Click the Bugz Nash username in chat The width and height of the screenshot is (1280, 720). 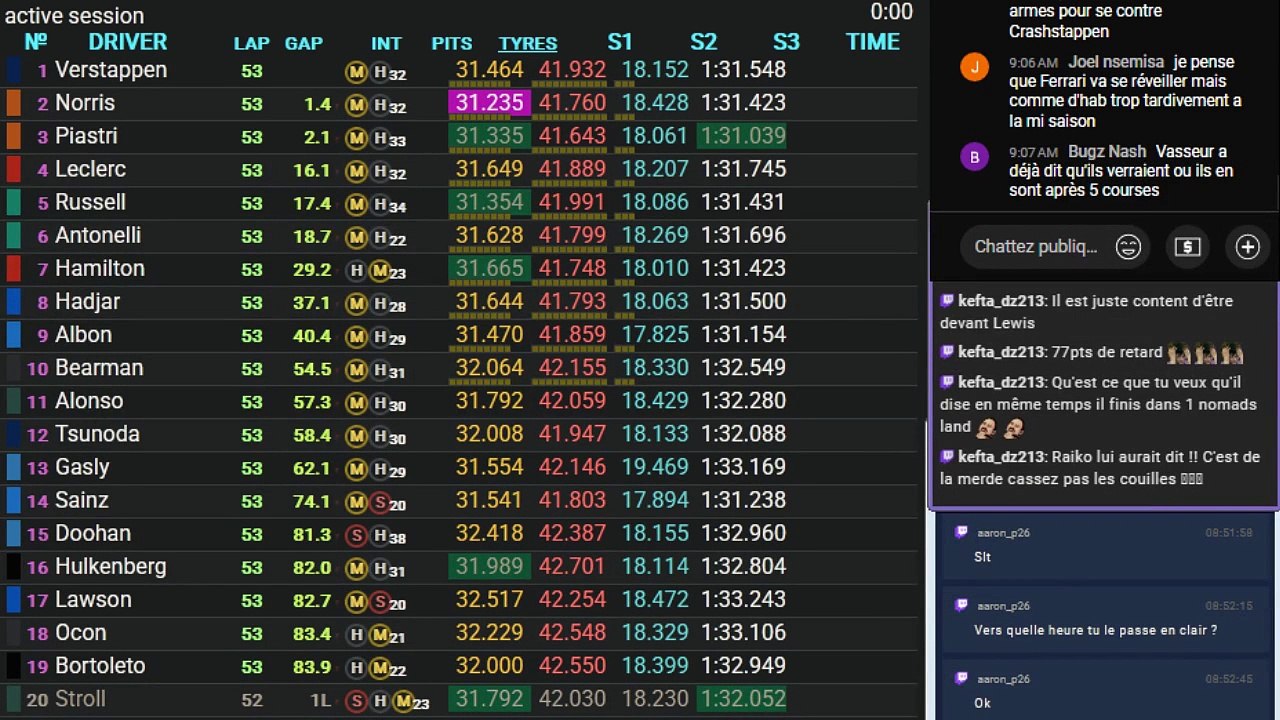(x=1106, y=152)
